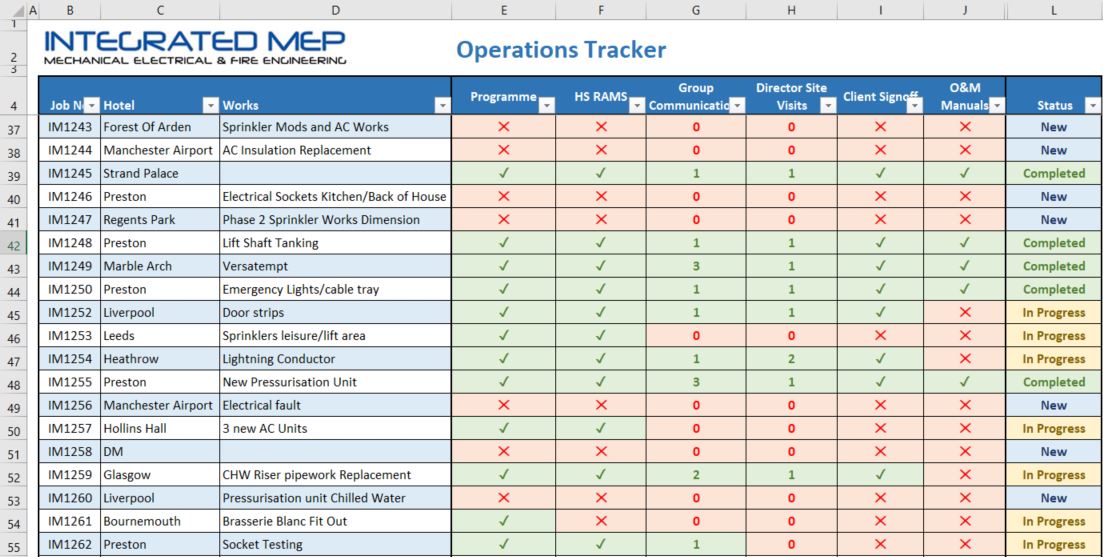Select the cell reading IM1258
1103x557 pixels.
coord(70,452)
